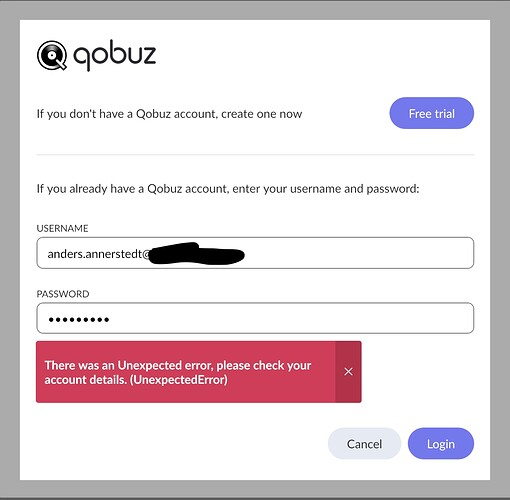510x500 pixels.
Task: Click the "already have a Qobuz account" instruction
Action: pyautogui.click(x=228, y=189)
